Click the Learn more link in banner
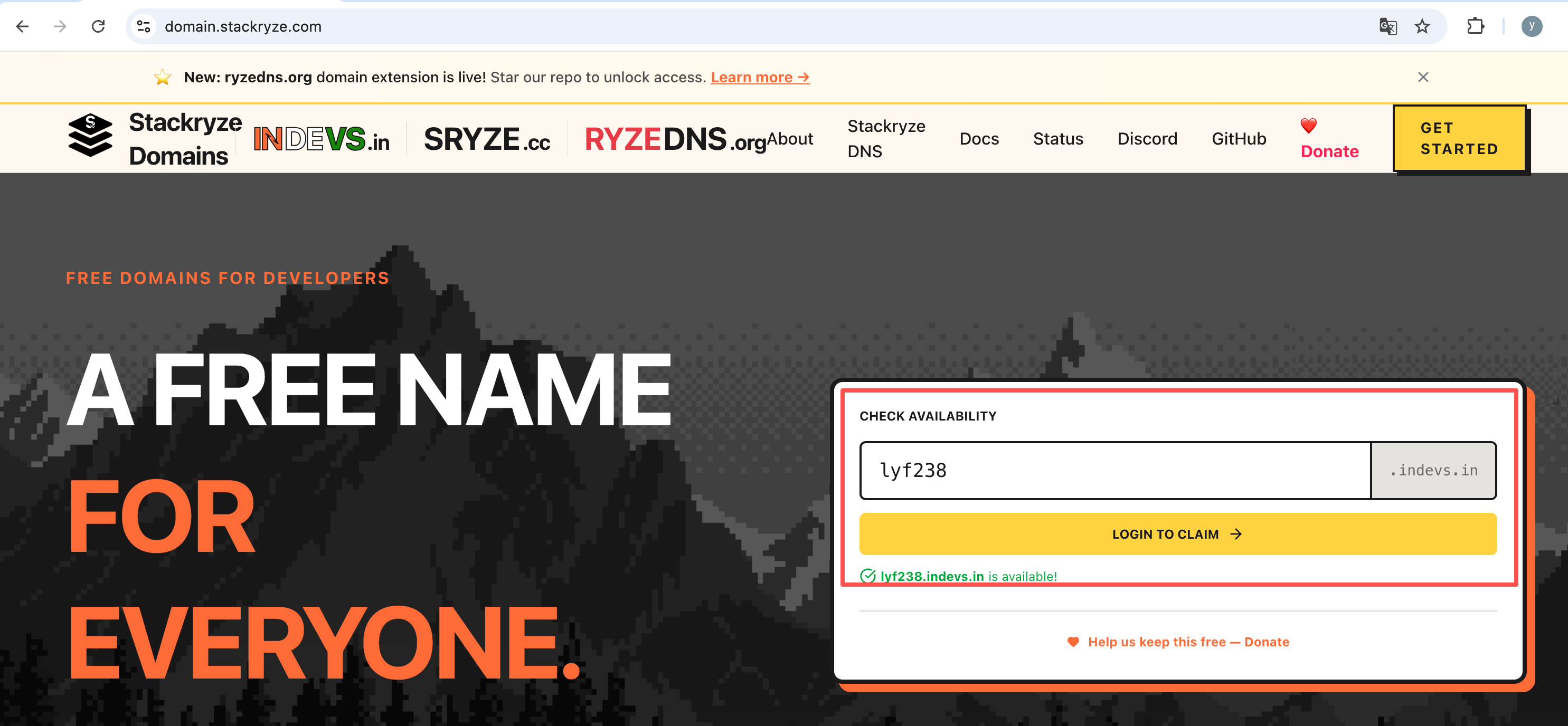 click(760, 77)
